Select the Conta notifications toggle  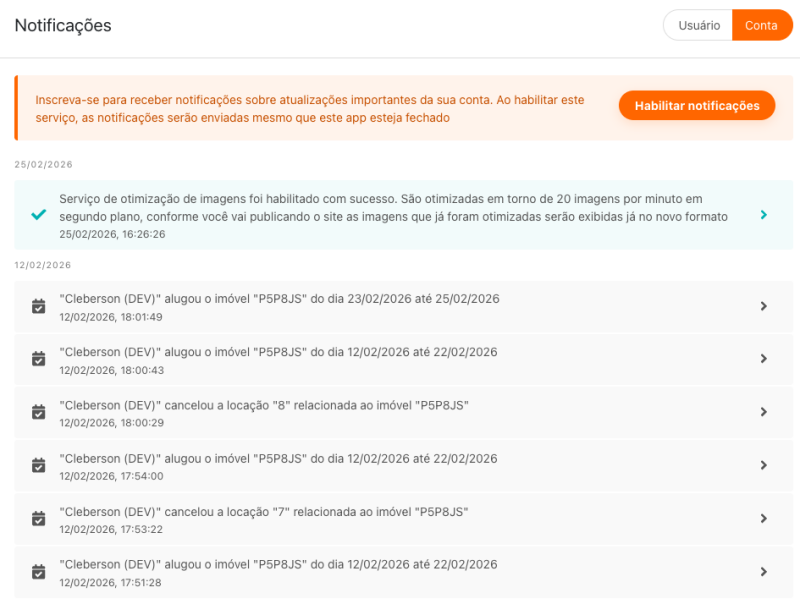tap(761, 25)
